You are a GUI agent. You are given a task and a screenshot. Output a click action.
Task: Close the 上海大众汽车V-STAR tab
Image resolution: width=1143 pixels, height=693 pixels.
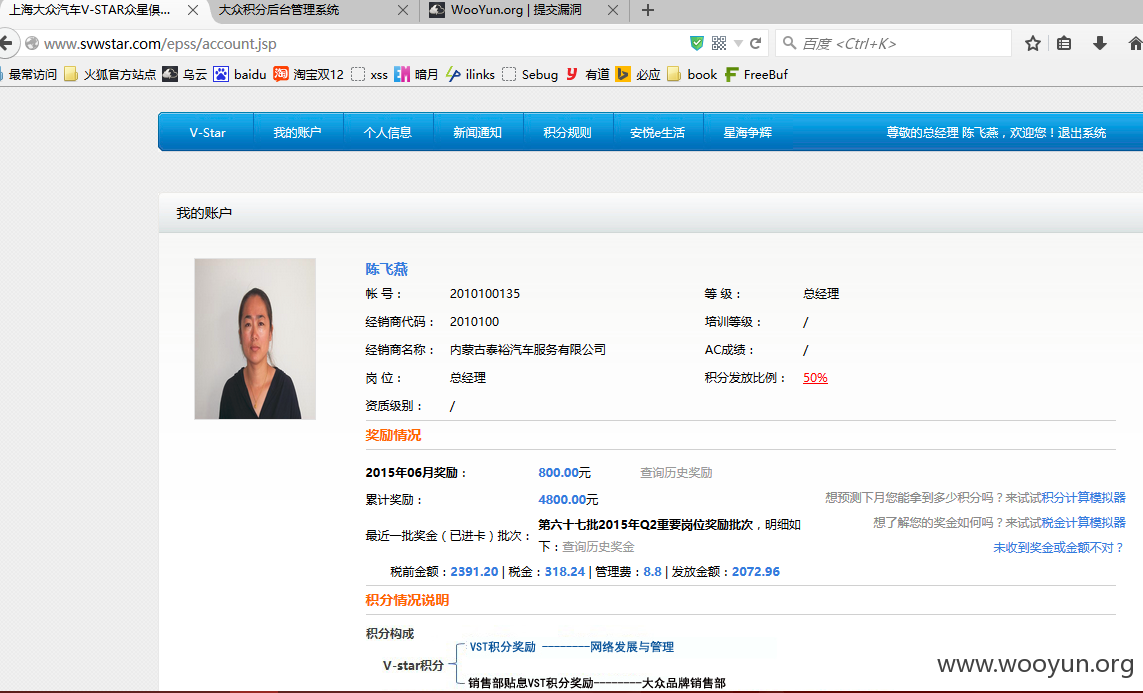(x=192, y=10)
